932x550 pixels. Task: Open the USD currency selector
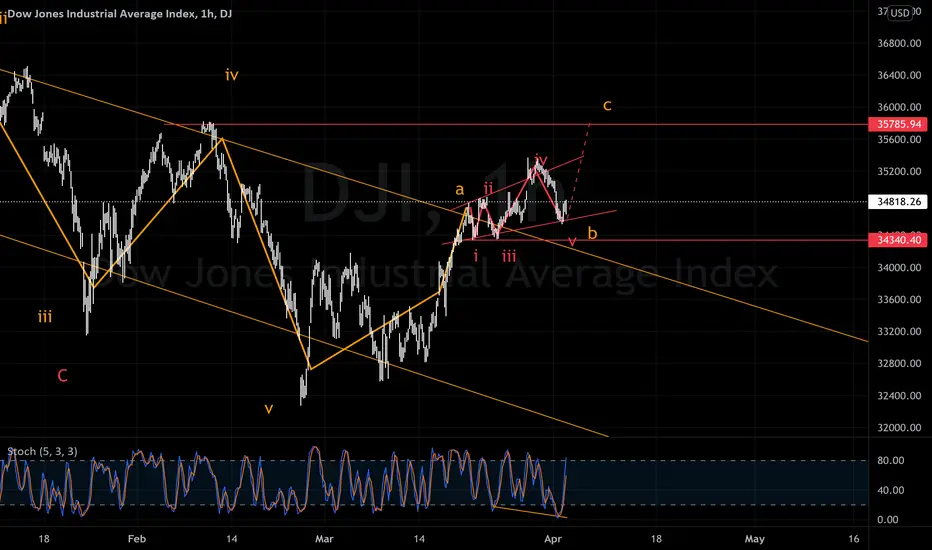(x=900, y=13)
